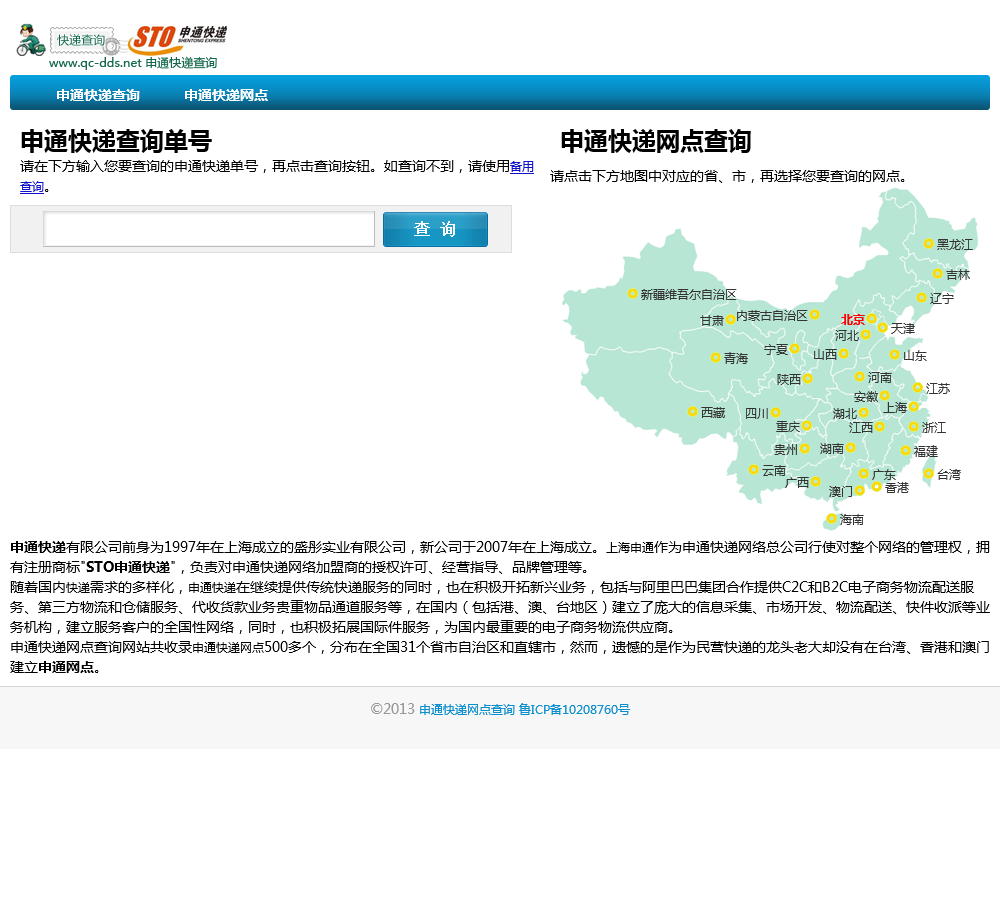The image size is (1000, 909).
Task: Select 天津 marker on the map
Action: [x=883, y=327]
